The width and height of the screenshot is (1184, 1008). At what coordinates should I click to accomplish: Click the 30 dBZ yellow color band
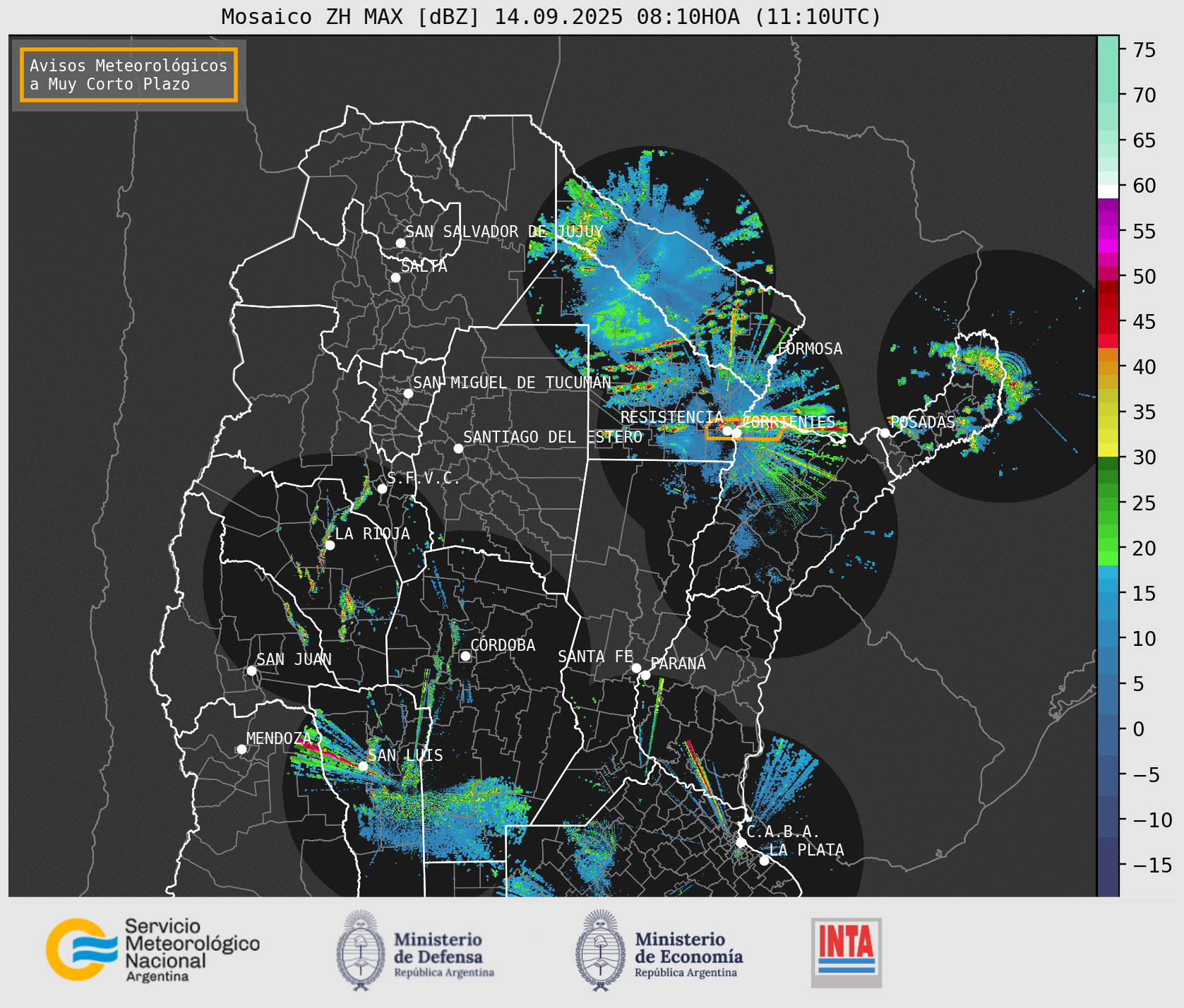[x=1108, y=450]
